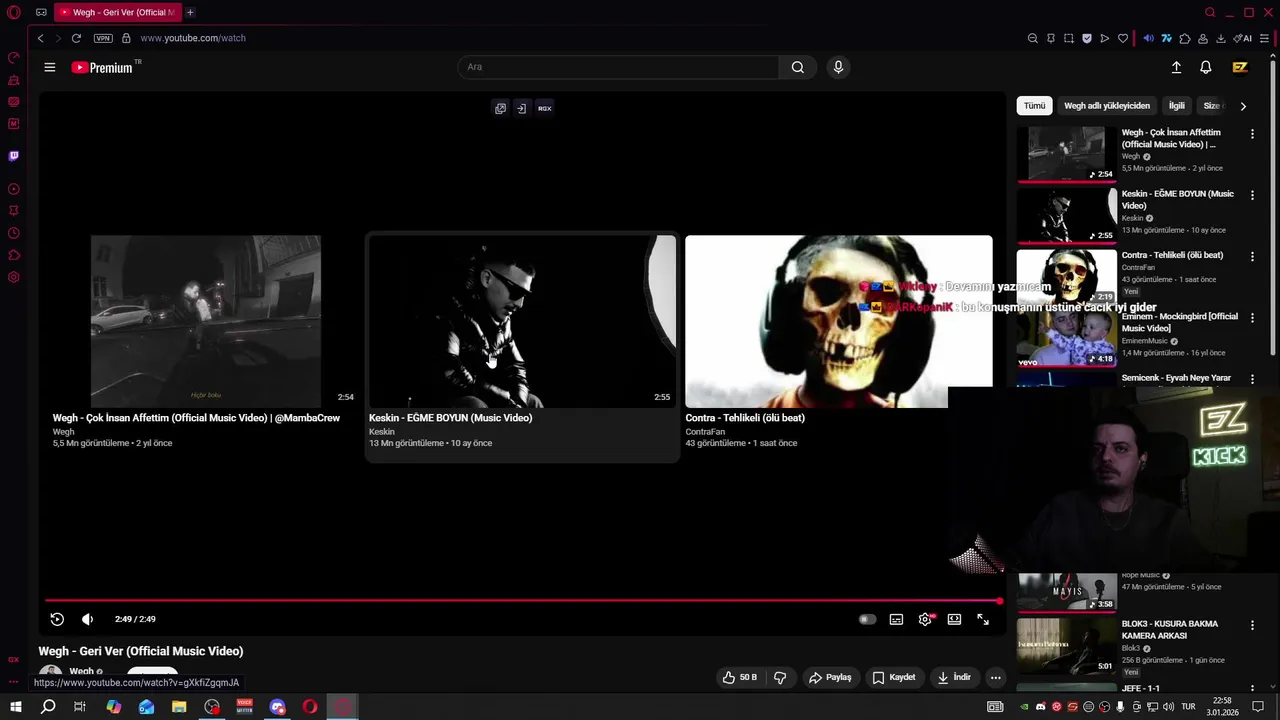The height and width of the screenshot is (720, 1280).
Task: Click the video progress bar
Action: pos(522,601)
